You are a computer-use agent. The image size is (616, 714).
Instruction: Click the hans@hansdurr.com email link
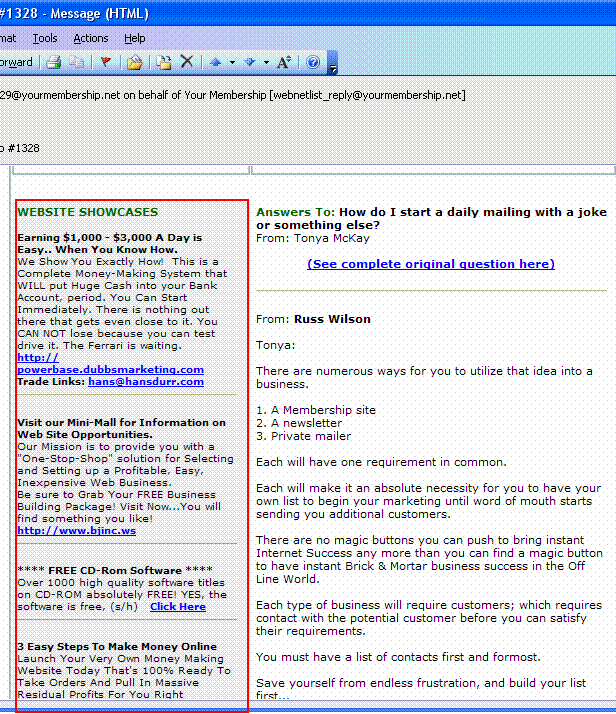coord(146,382)
